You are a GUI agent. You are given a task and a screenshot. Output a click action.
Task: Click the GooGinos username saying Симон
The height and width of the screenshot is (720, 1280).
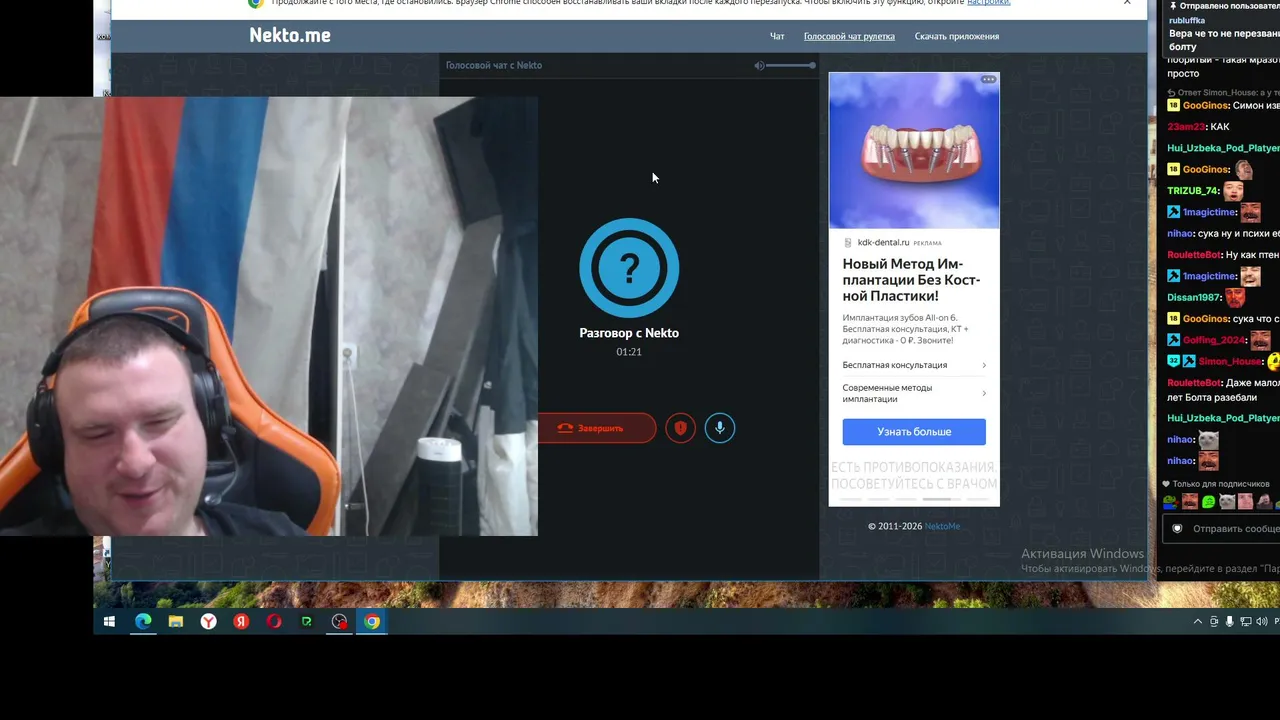click(x=1205, y=106)
